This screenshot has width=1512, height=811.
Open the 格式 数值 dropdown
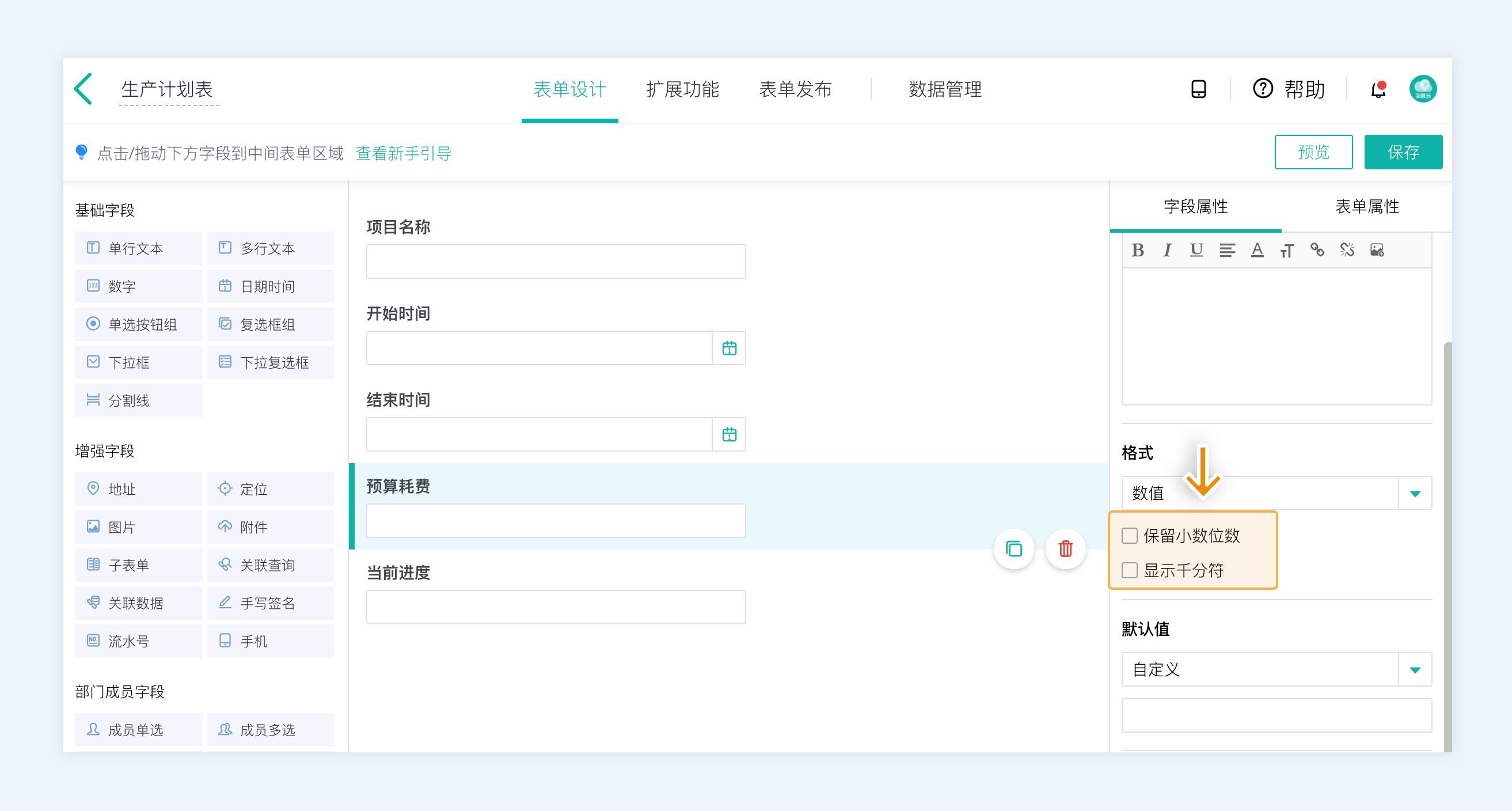[1415, 493]
